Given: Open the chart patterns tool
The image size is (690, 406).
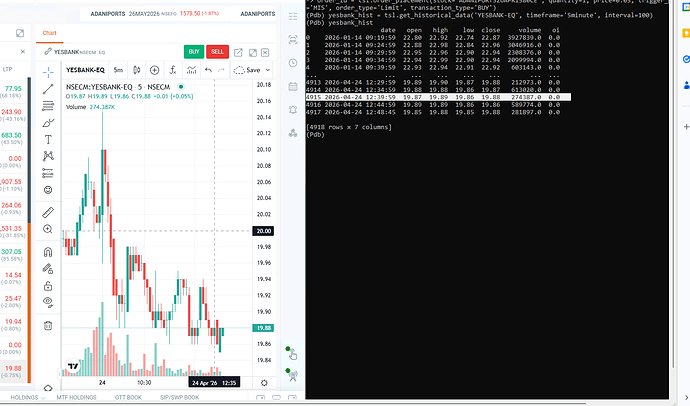Looking at the screenshot, I should click(48, 156).
